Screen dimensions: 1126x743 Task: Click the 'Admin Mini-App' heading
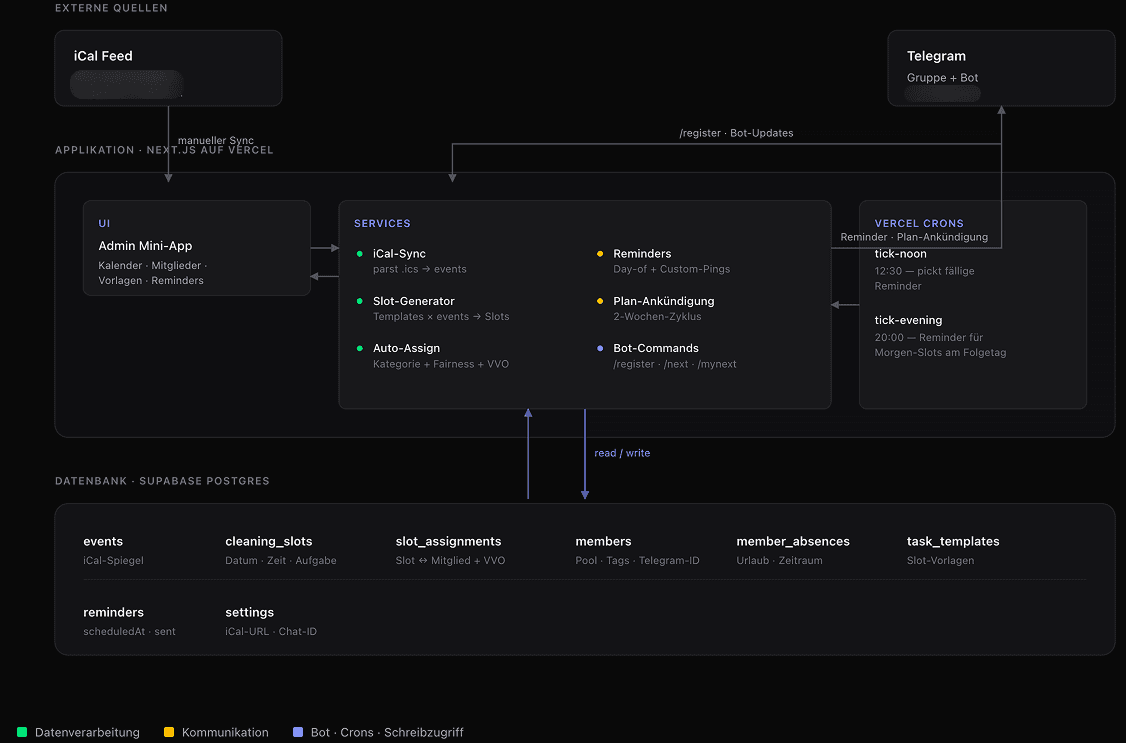145,246
